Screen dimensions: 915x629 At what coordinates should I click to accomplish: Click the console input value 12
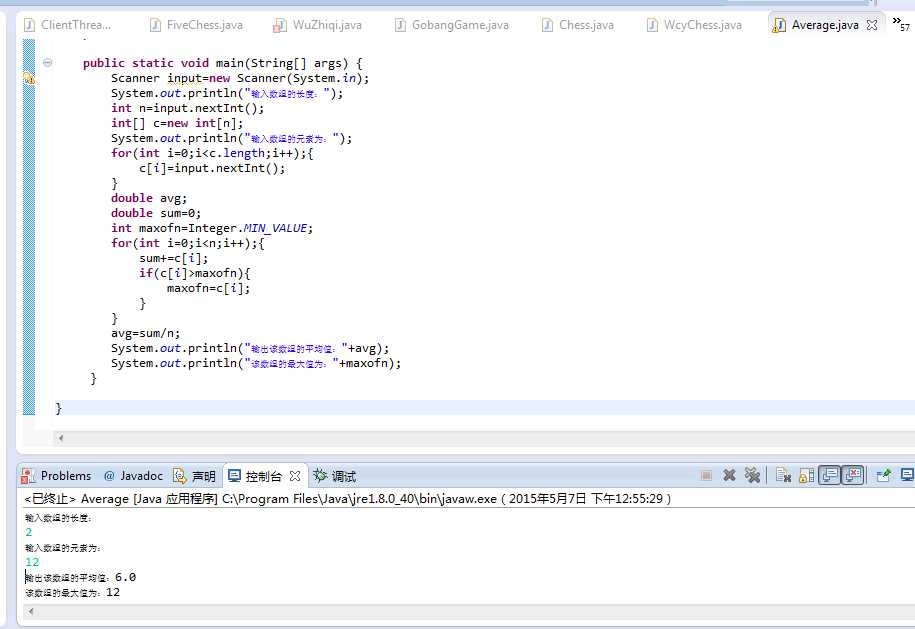coord(32,562)
